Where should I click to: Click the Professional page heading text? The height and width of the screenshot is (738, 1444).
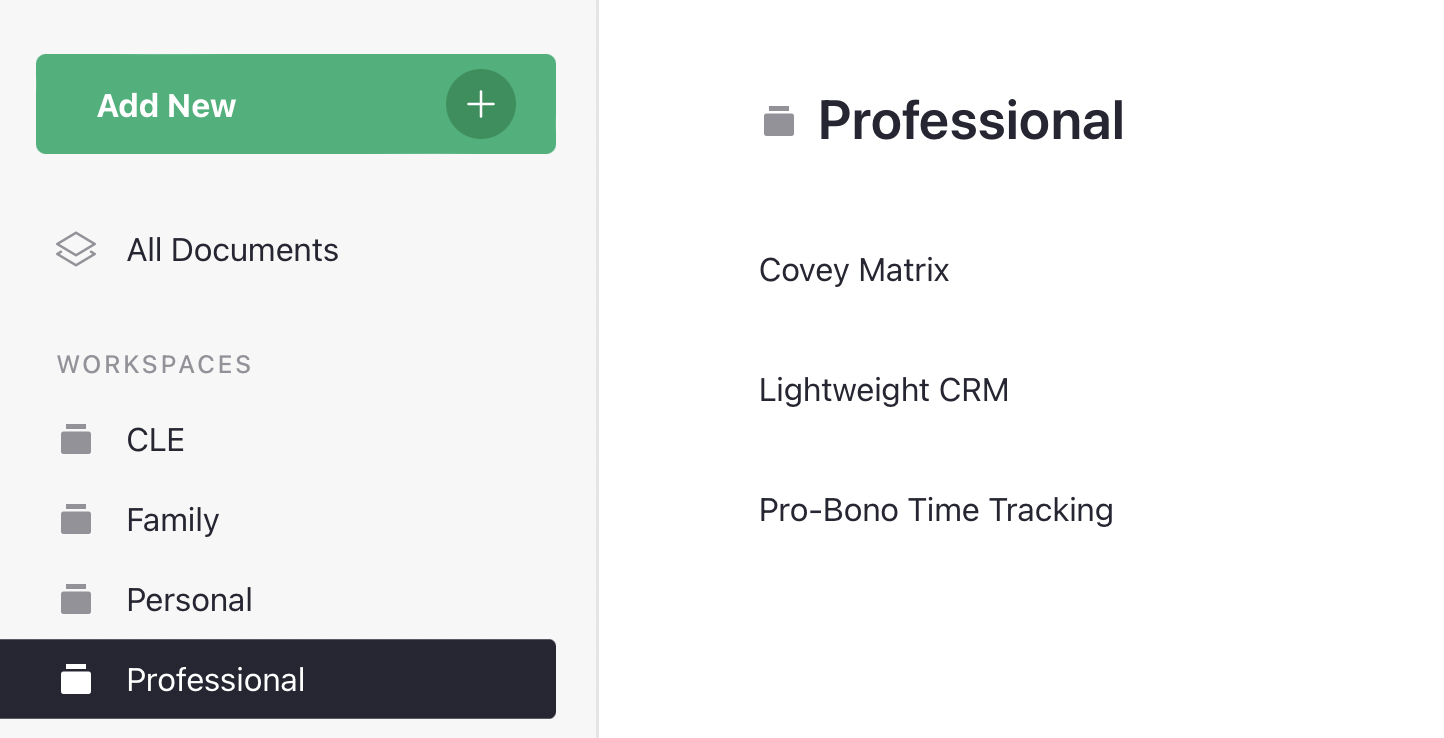pyautogui.click(x=971, y=120)
